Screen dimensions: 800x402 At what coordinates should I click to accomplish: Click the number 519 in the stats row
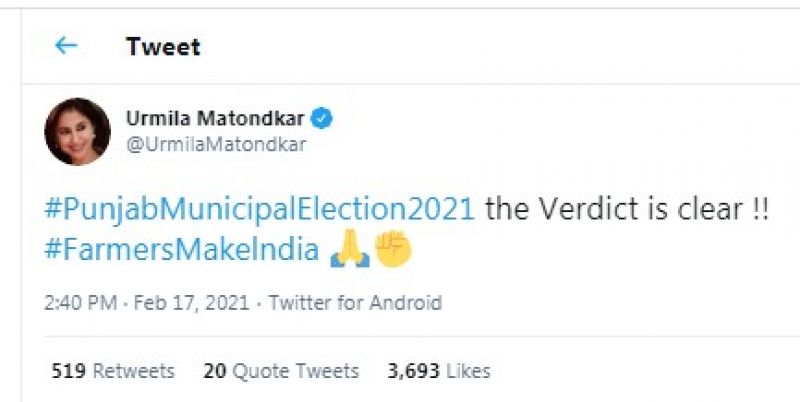point(68,371)
